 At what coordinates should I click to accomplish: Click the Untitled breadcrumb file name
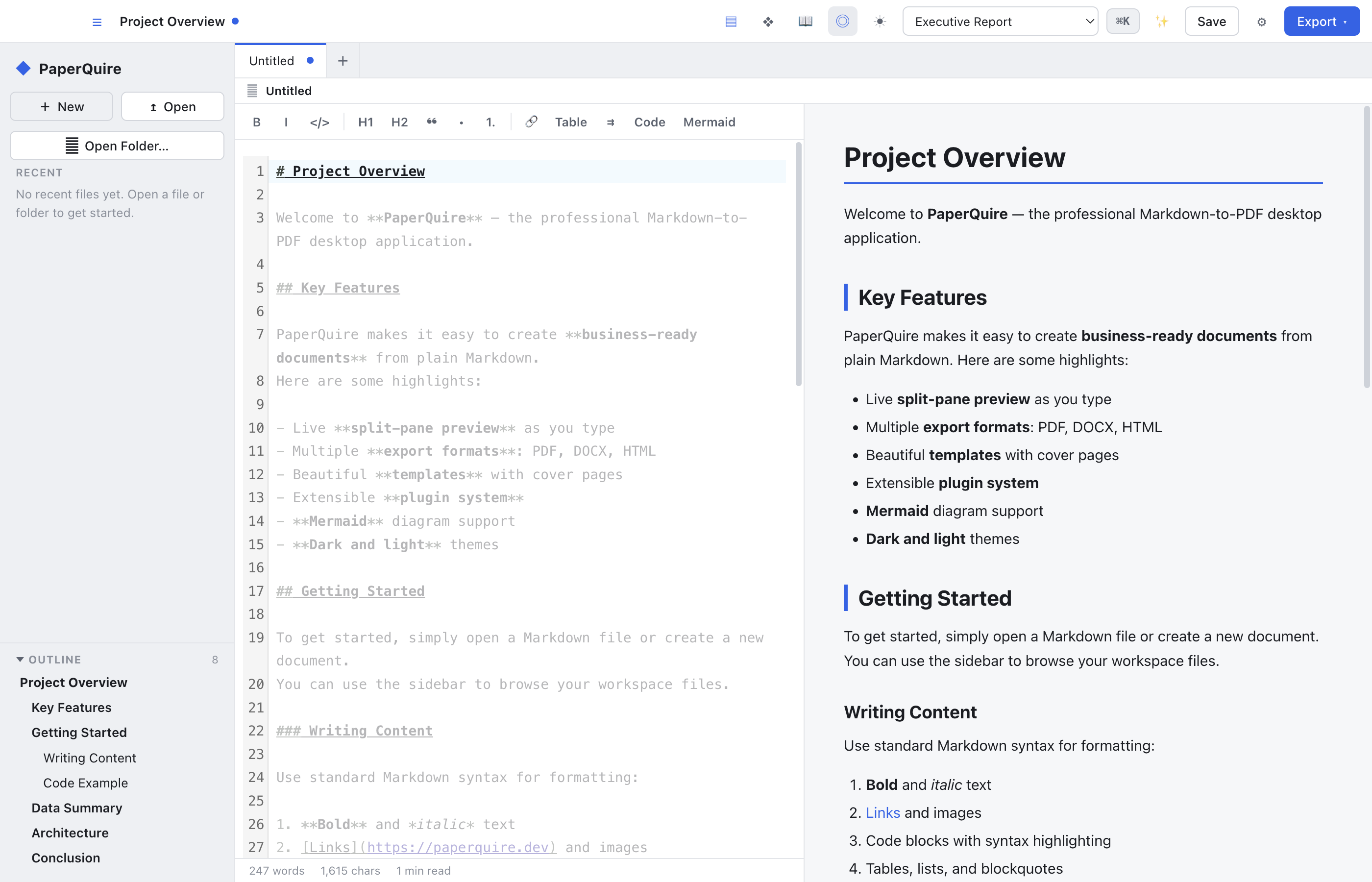289,91
